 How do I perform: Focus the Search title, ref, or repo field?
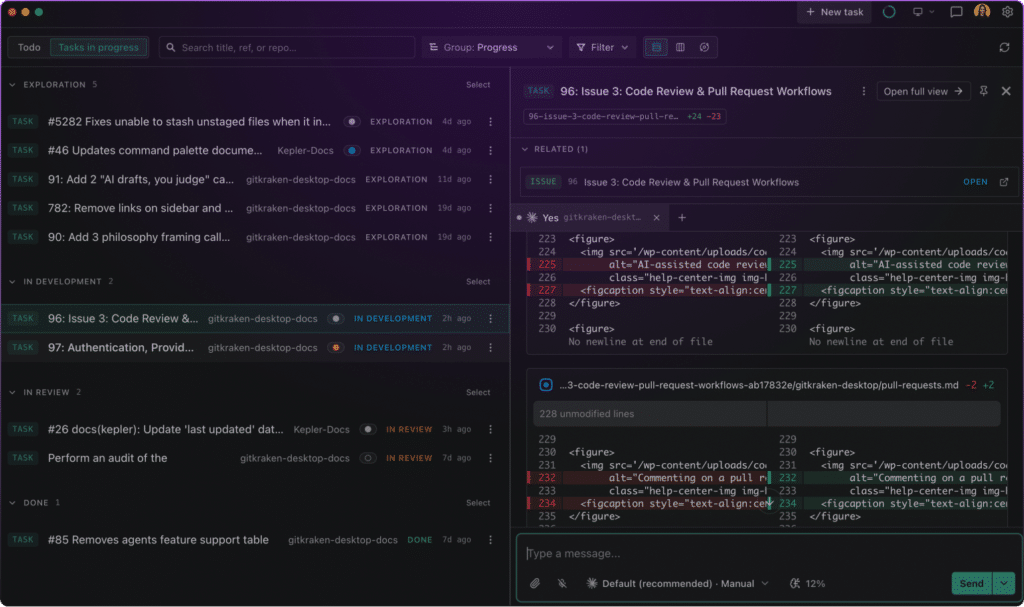coord(287,47)
